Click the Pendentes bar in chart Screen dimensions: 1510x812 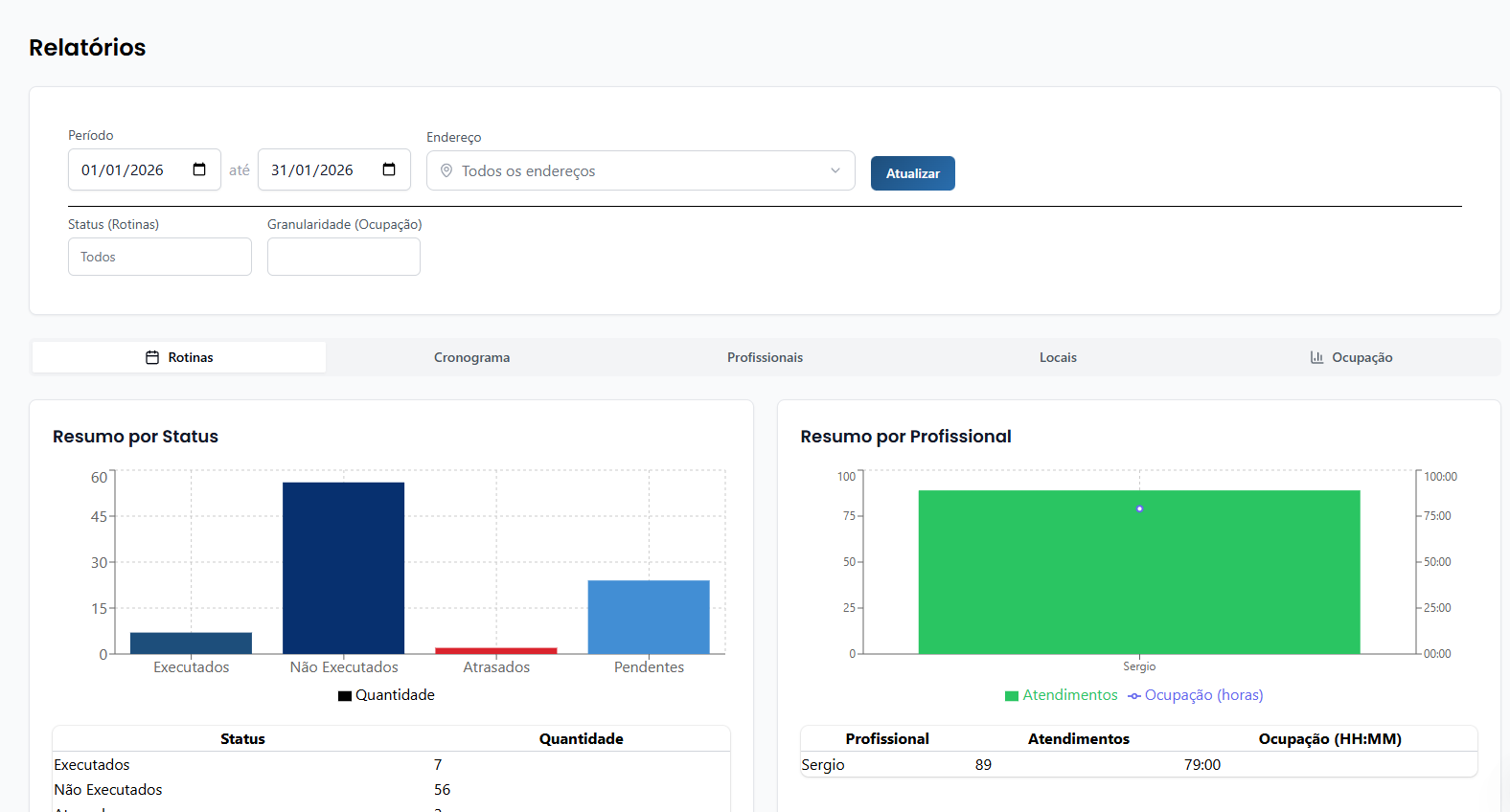(x=649, y=617)
